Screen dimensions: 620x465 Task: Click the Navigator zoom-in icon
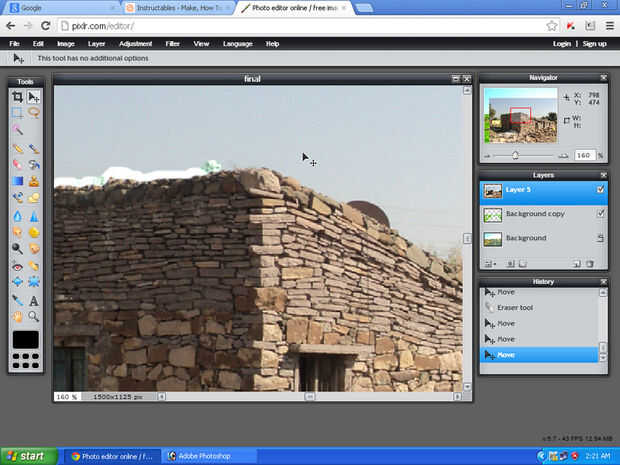click(563, 156)
